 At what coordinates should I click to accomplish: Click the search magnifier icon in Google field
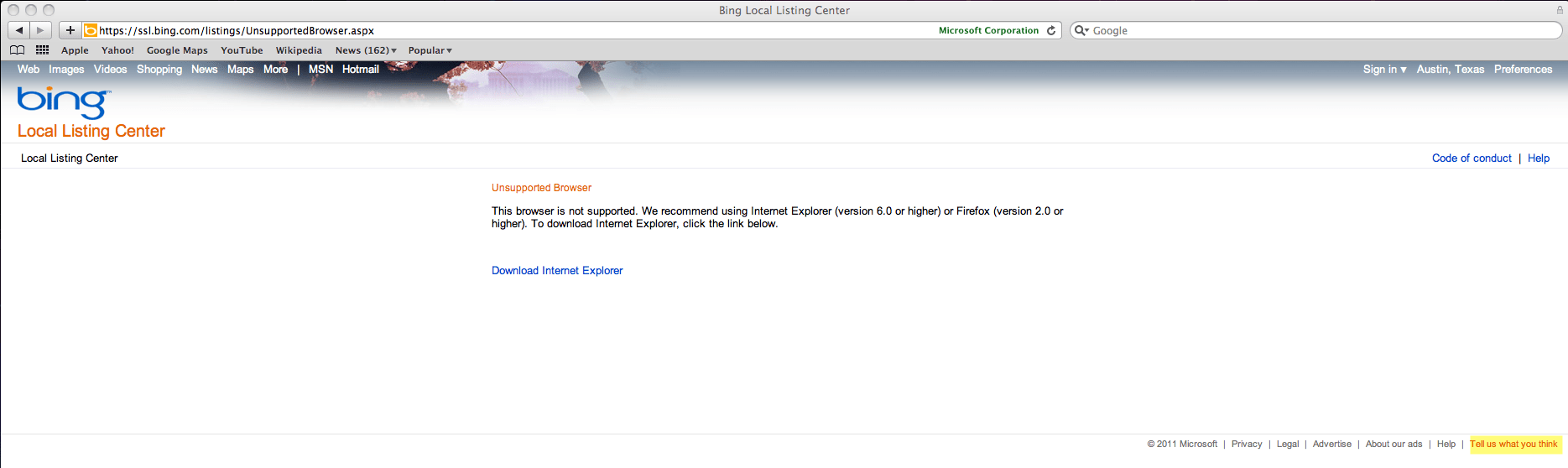[1081, 30]
